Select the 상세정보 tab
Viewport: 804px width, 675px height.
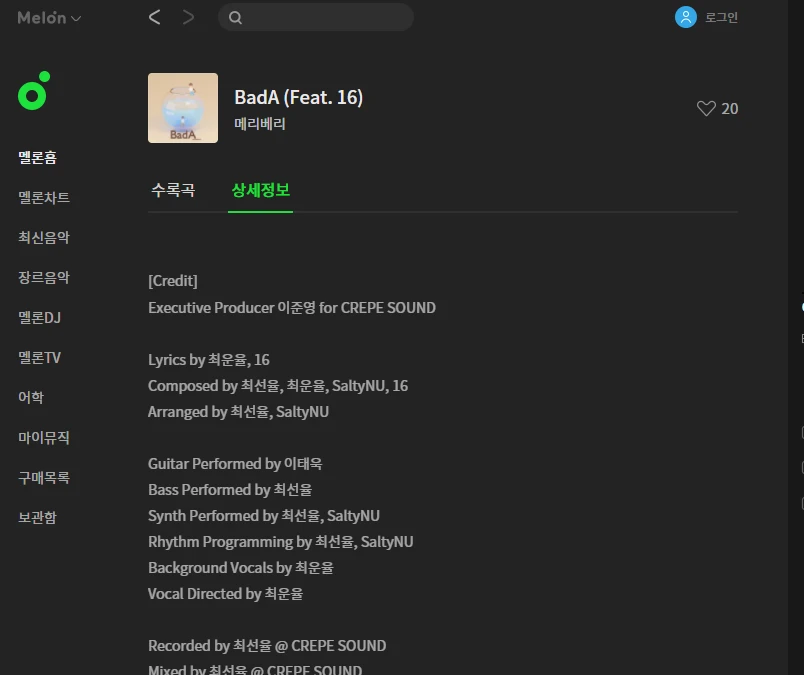pos(260,190)
